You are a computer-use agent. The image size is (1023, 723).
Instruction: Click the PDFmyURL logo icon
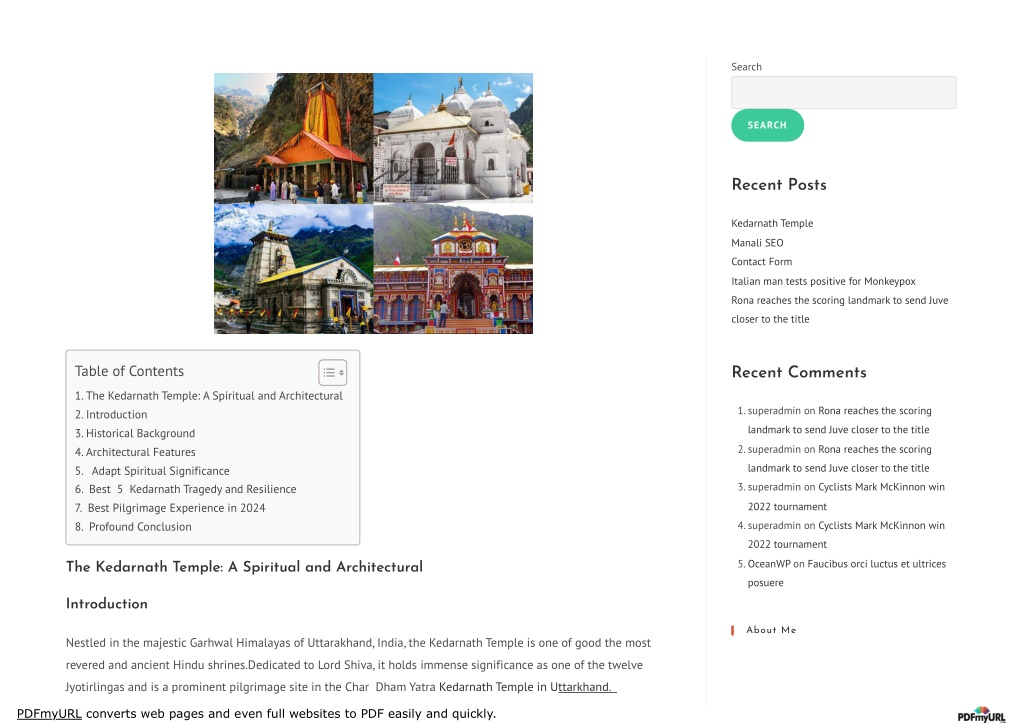pyautogui.click(x=981, y=715)
